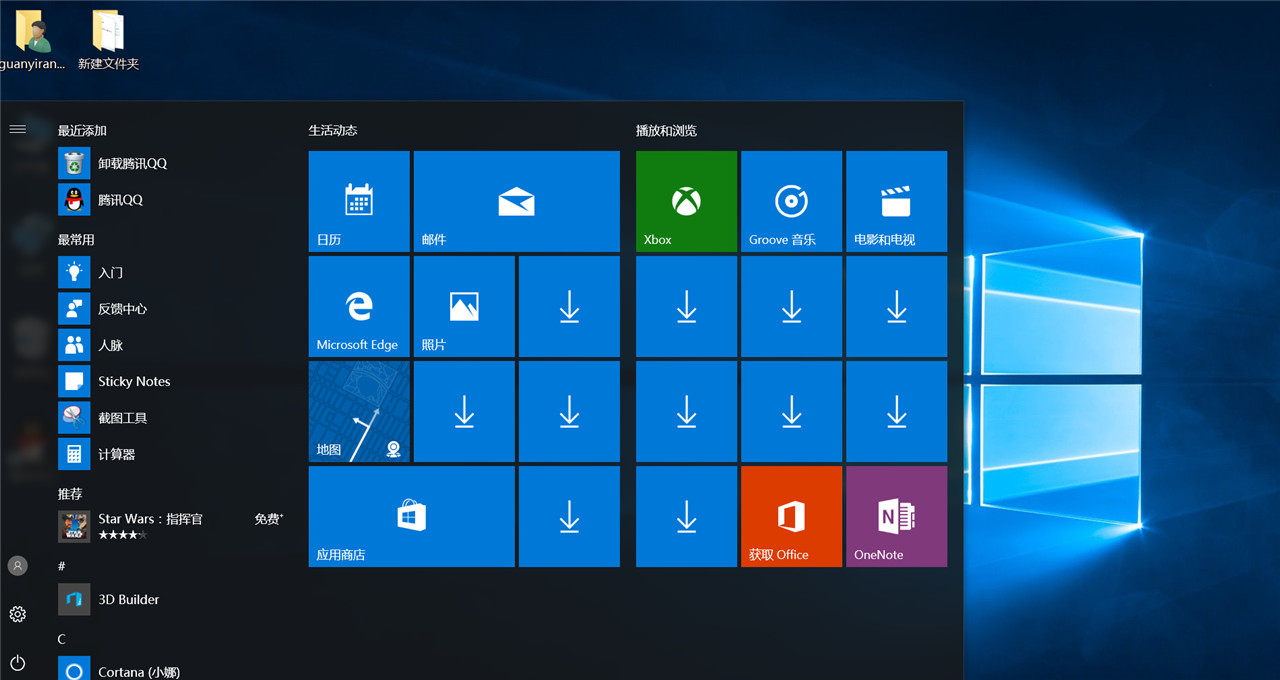Launch 3D Builder from app list
Image resolution: width=1280 pixels, height=680 pixels.
pos(172,600)
